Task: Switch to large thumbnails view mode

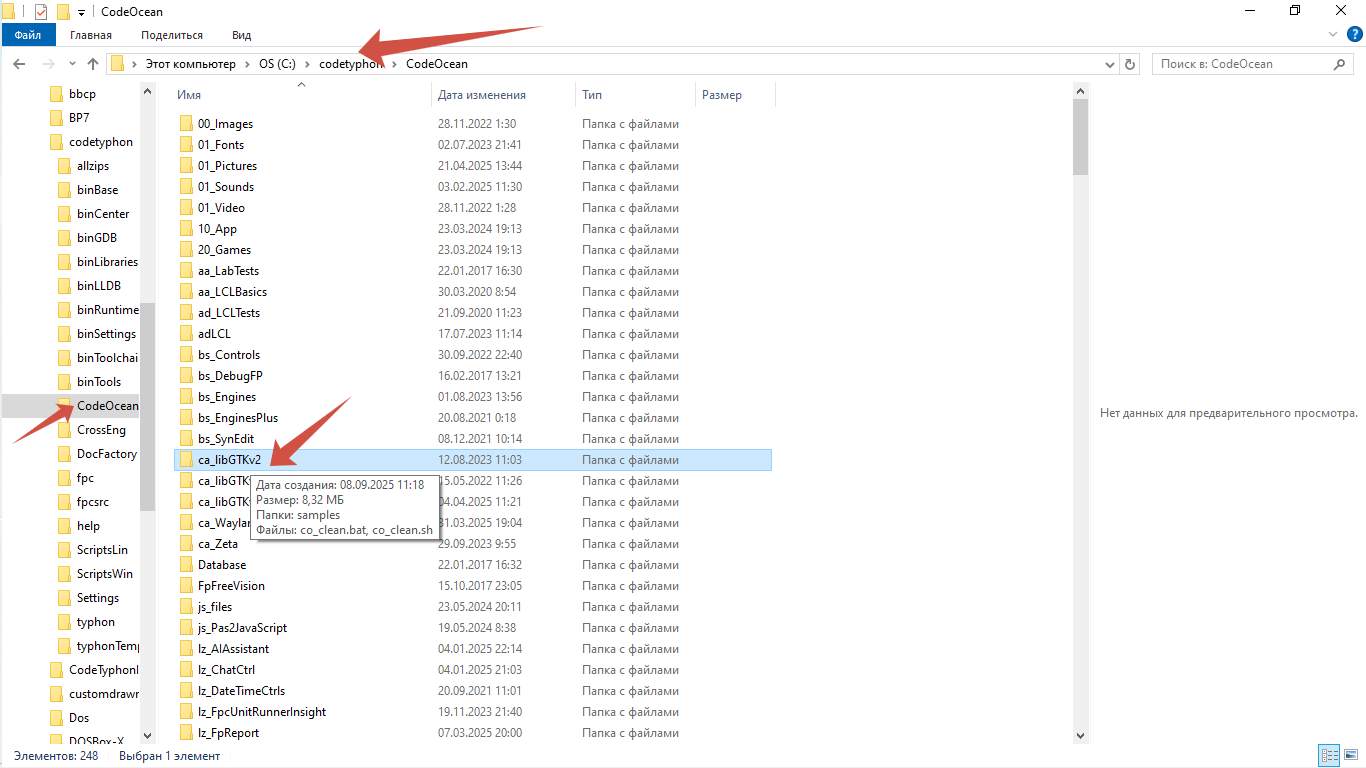Action: (x=1350, y=755)
